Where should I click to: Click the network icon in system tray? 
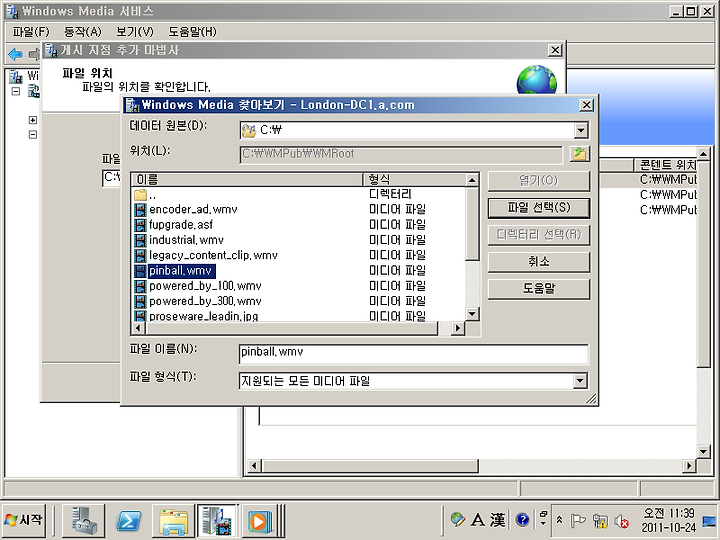tap(599, 521)
